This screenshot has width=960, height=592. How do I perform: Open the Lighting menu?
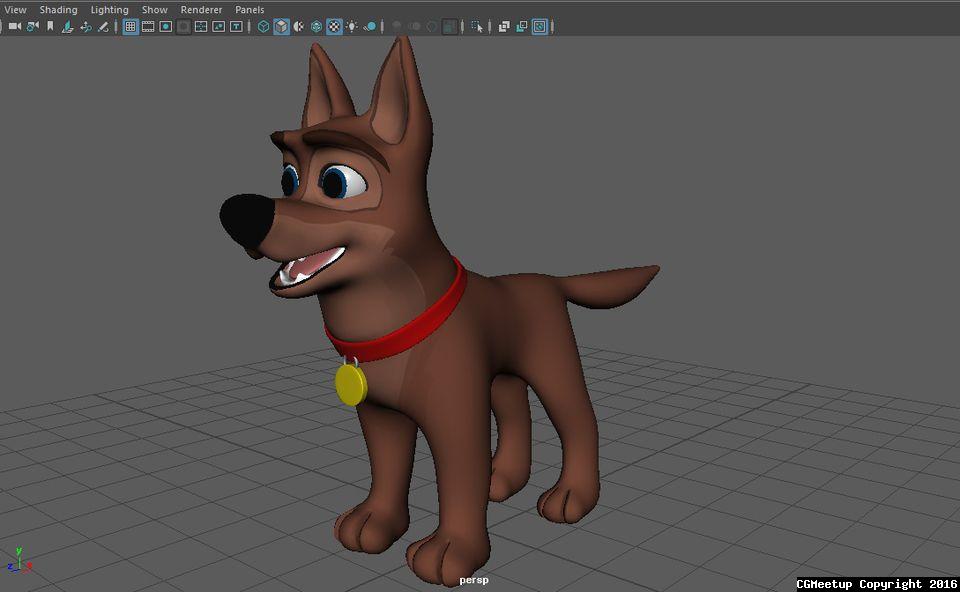[x=109, y=10]
